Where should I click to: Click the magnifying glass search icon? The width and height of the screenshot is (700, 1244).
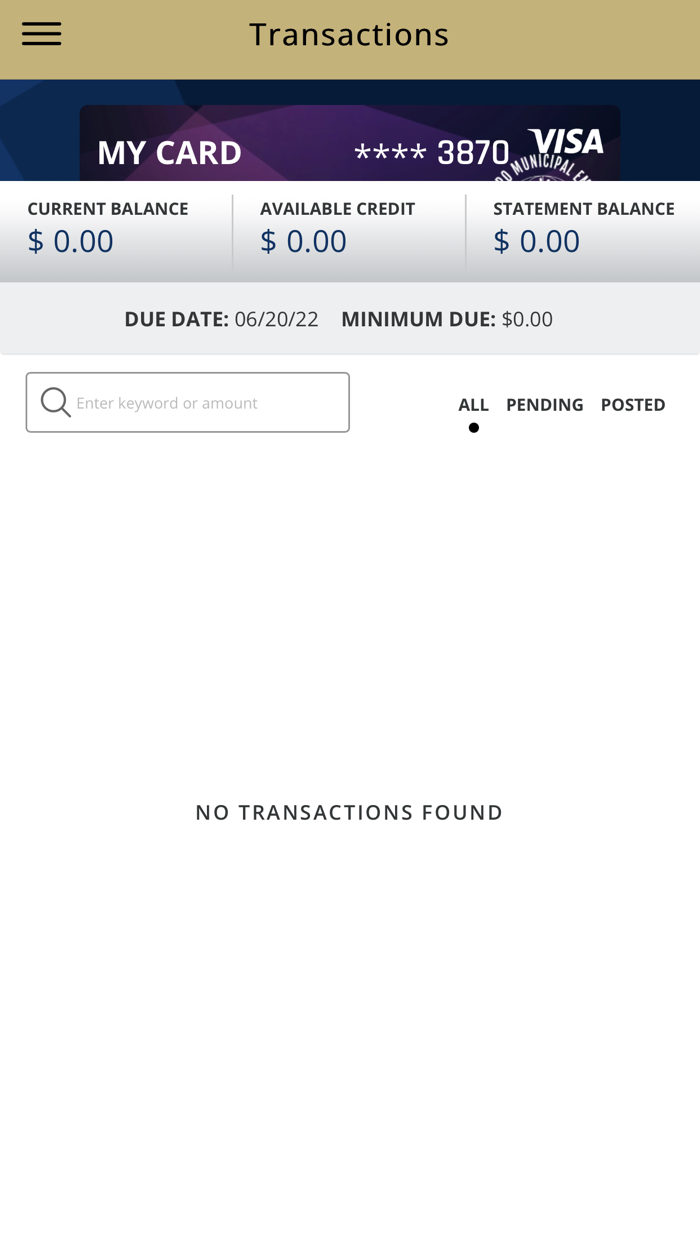pos(56,403)
